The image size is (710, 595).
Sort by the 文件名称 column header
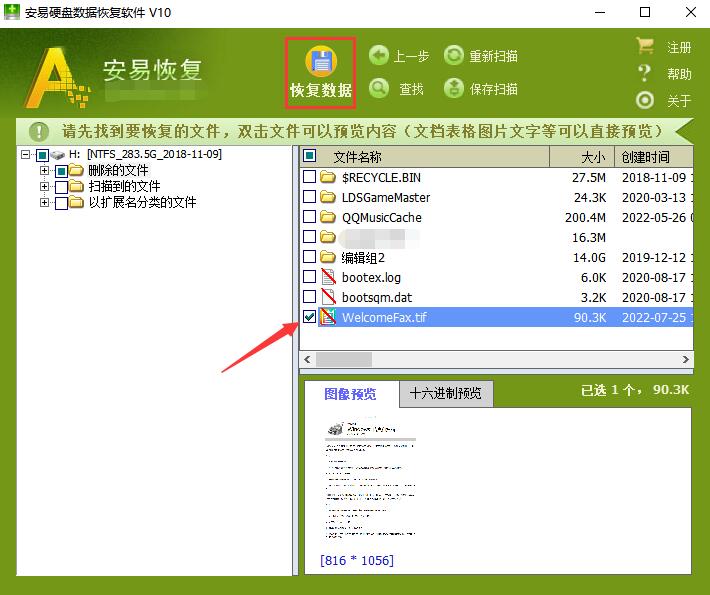[425, 157]
